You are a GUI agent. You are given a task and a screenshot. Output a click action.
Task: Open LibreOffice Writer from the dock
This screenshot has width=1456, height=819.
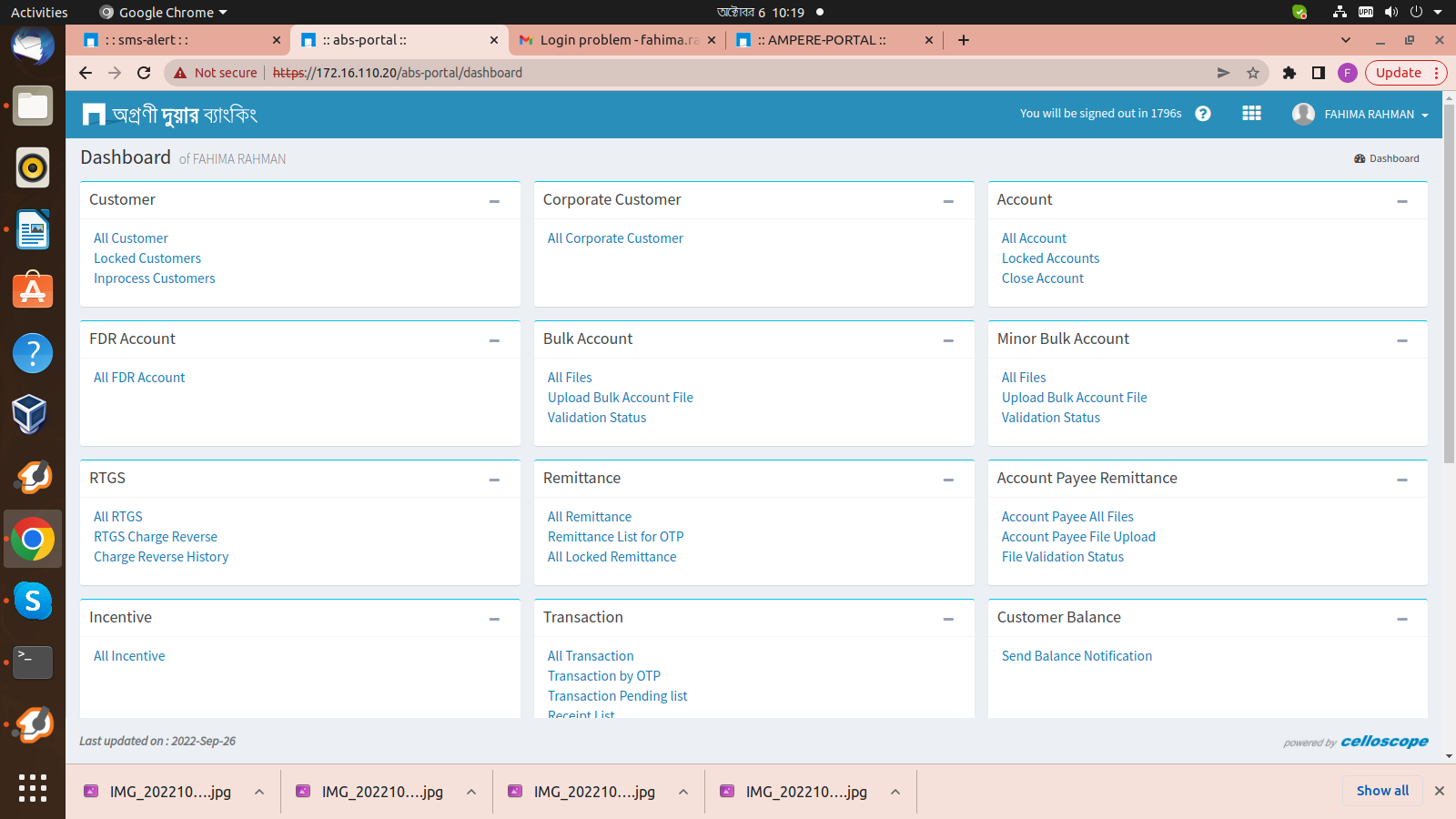pos(33,229)
